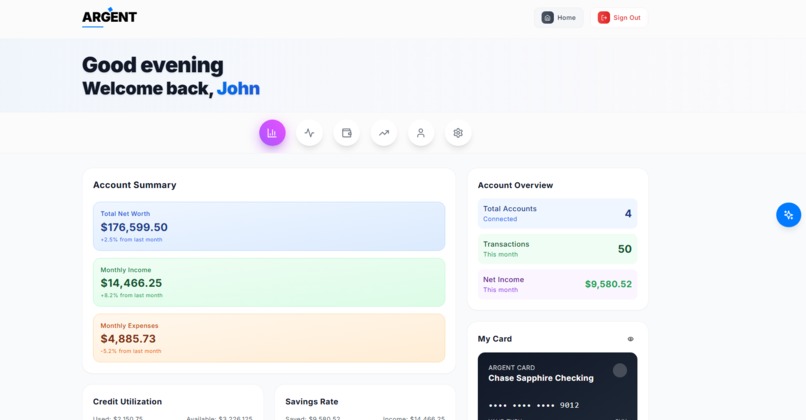Click the grey chip circle on card
The width and height of the screenshot is (806, 420).
click(x=620, y=371)
